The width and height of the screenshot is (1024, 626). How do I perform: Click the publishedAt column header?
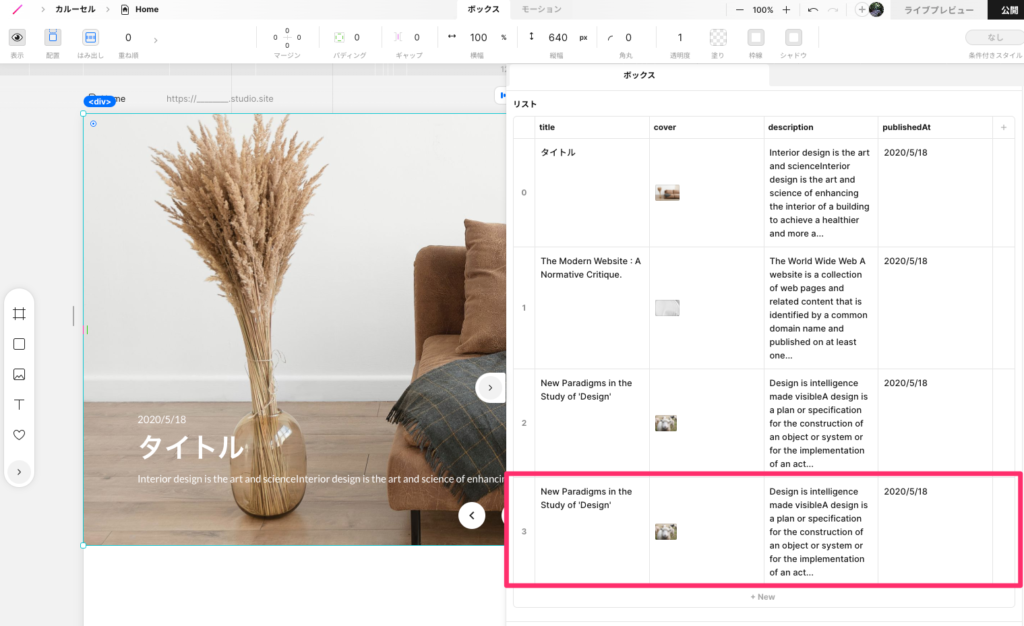click(x=935, y=127)
